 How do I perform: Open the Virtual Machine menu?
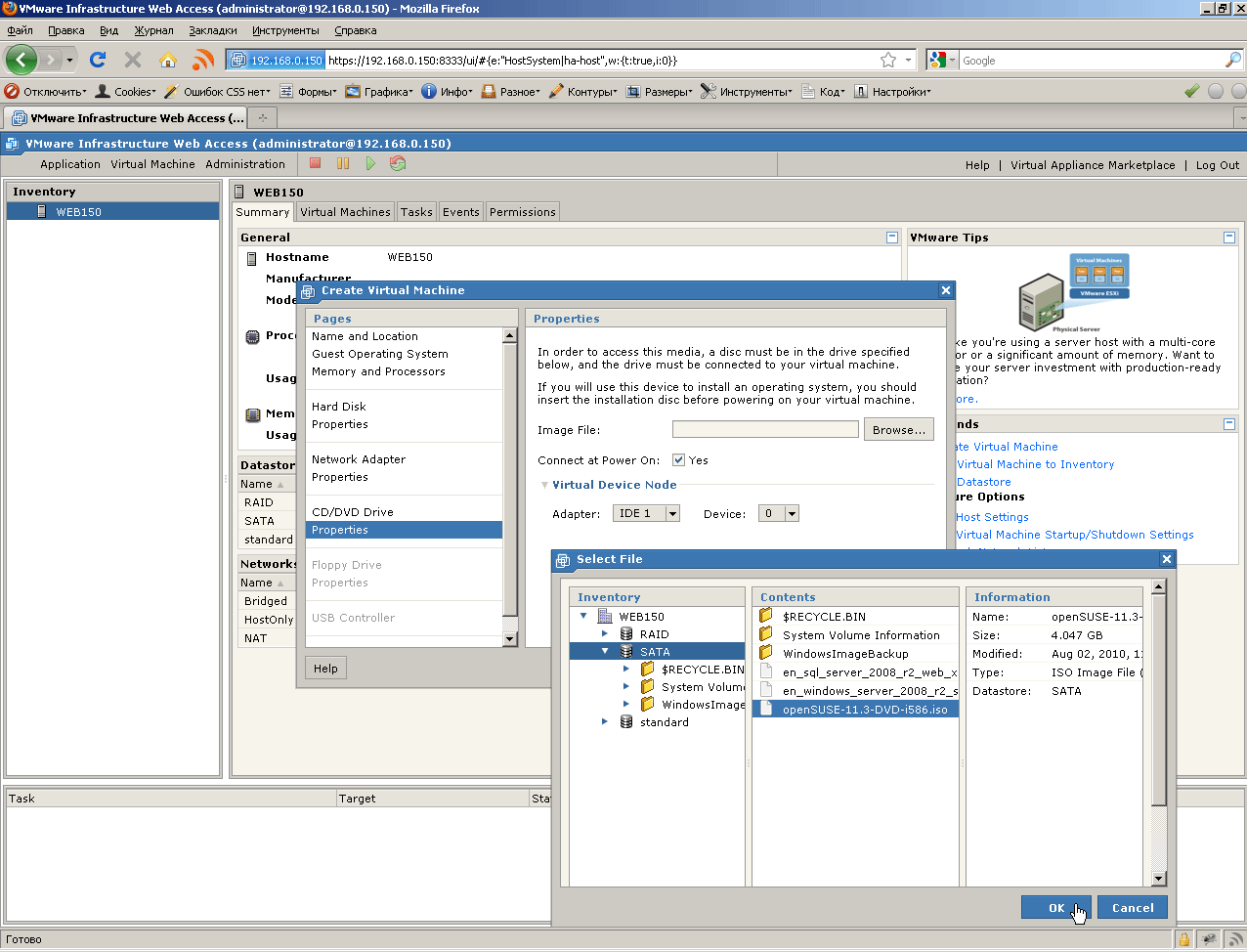152,164
